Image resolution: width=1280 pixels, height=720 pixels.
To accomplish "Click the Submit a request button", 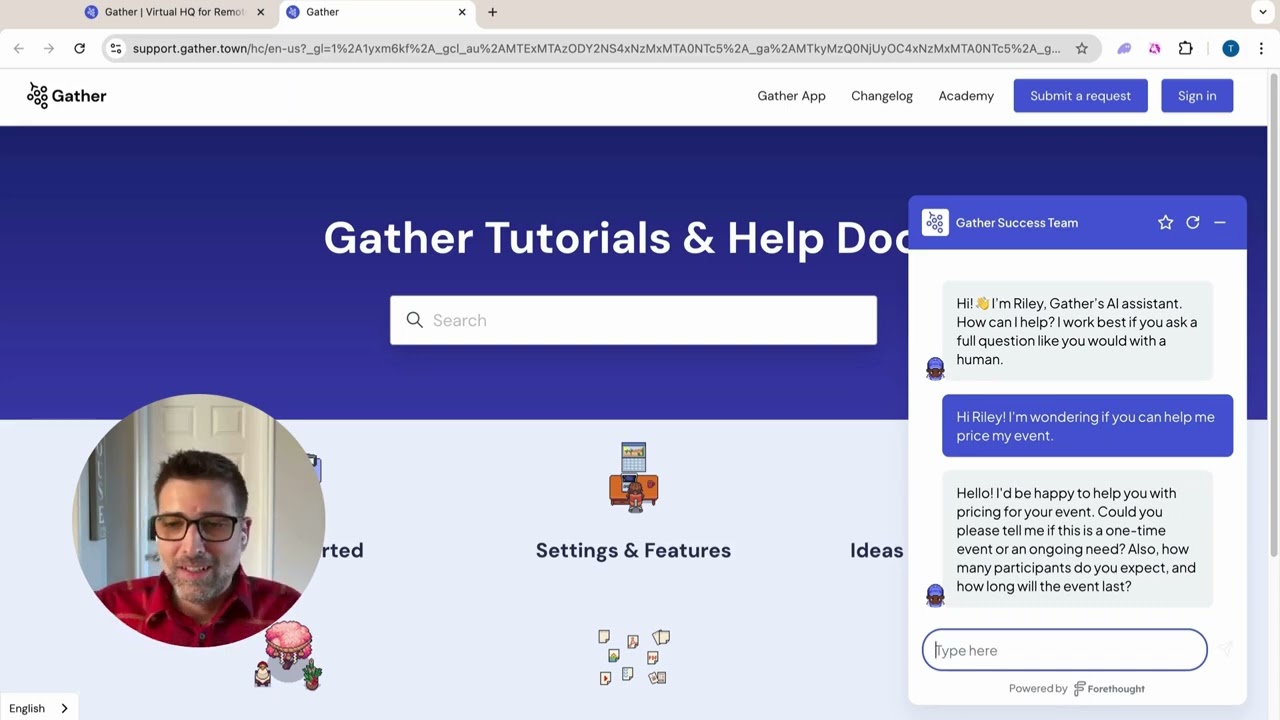I will pos(1080,96).
